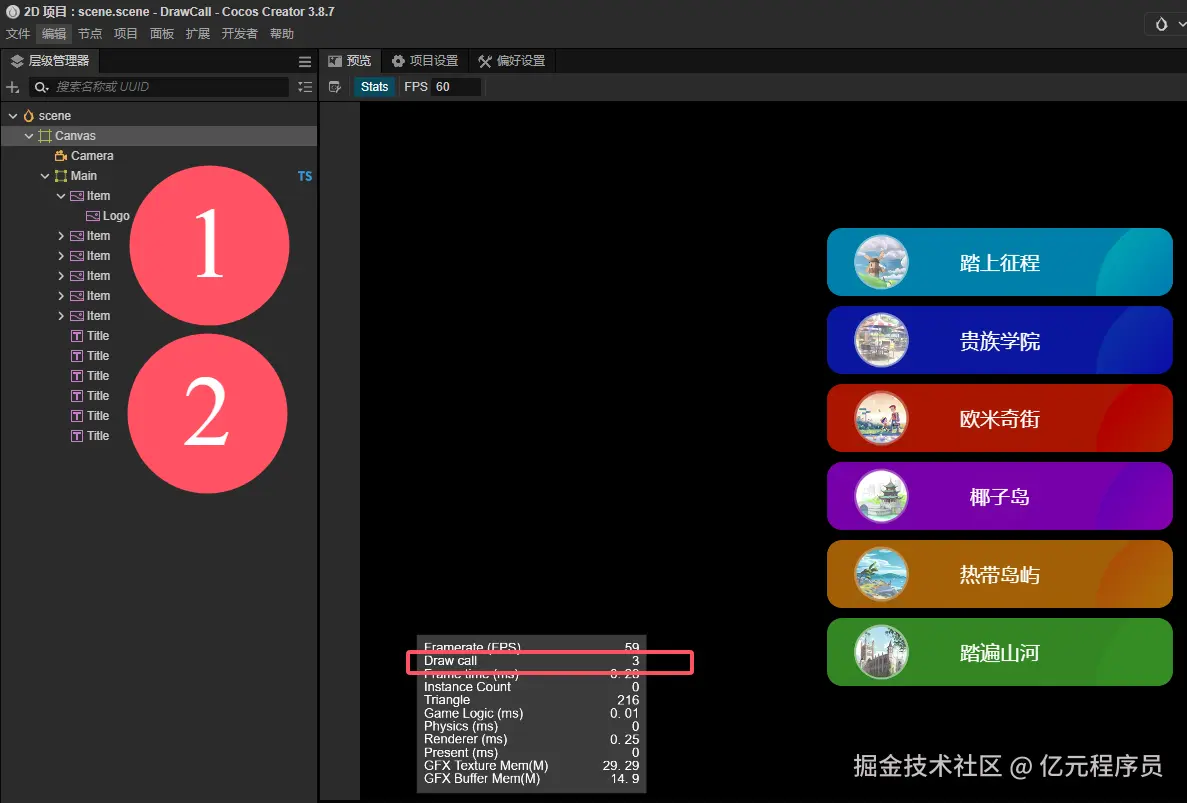Image resolution: width=1187 pixels, height=803 pixels.
Task: Click the Main node icon
Action: pyautogui.click(x=61, y=176)
